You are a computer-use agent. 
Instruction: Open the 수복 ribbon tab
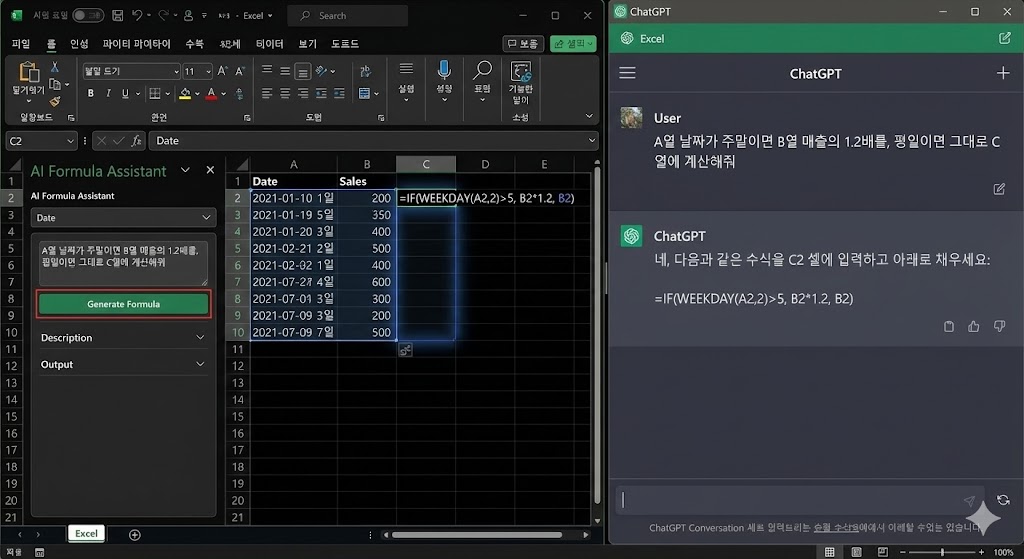[195, 44]
